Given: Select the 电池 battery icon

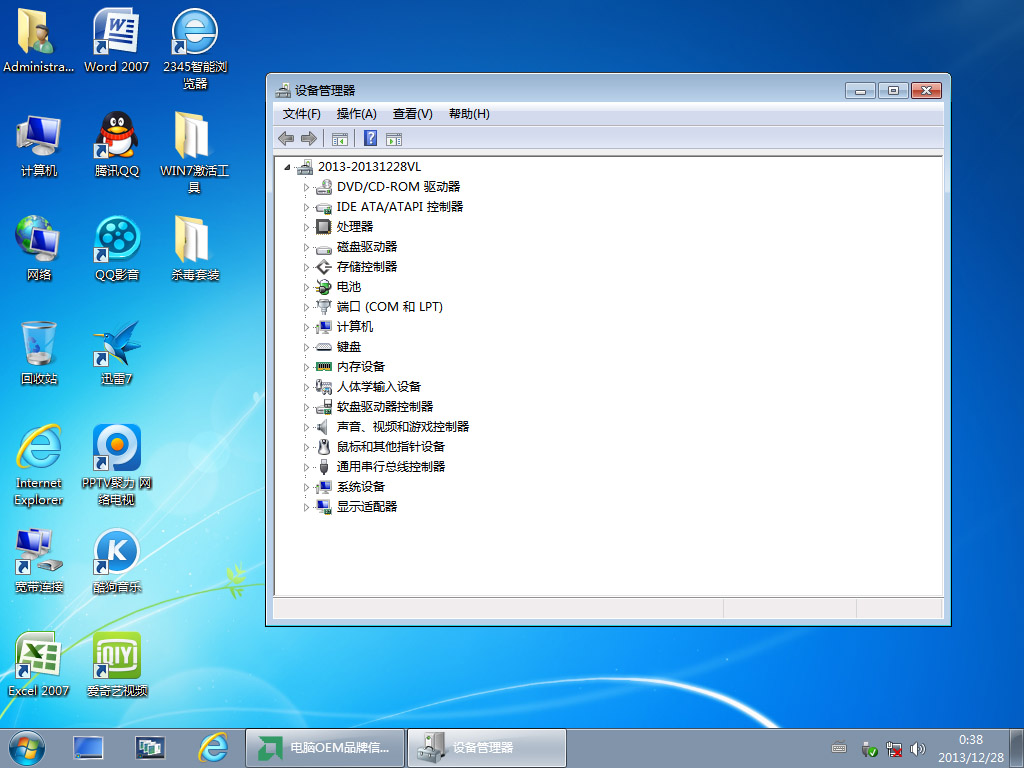Looking at the screenshot, I should click(324, 287).
